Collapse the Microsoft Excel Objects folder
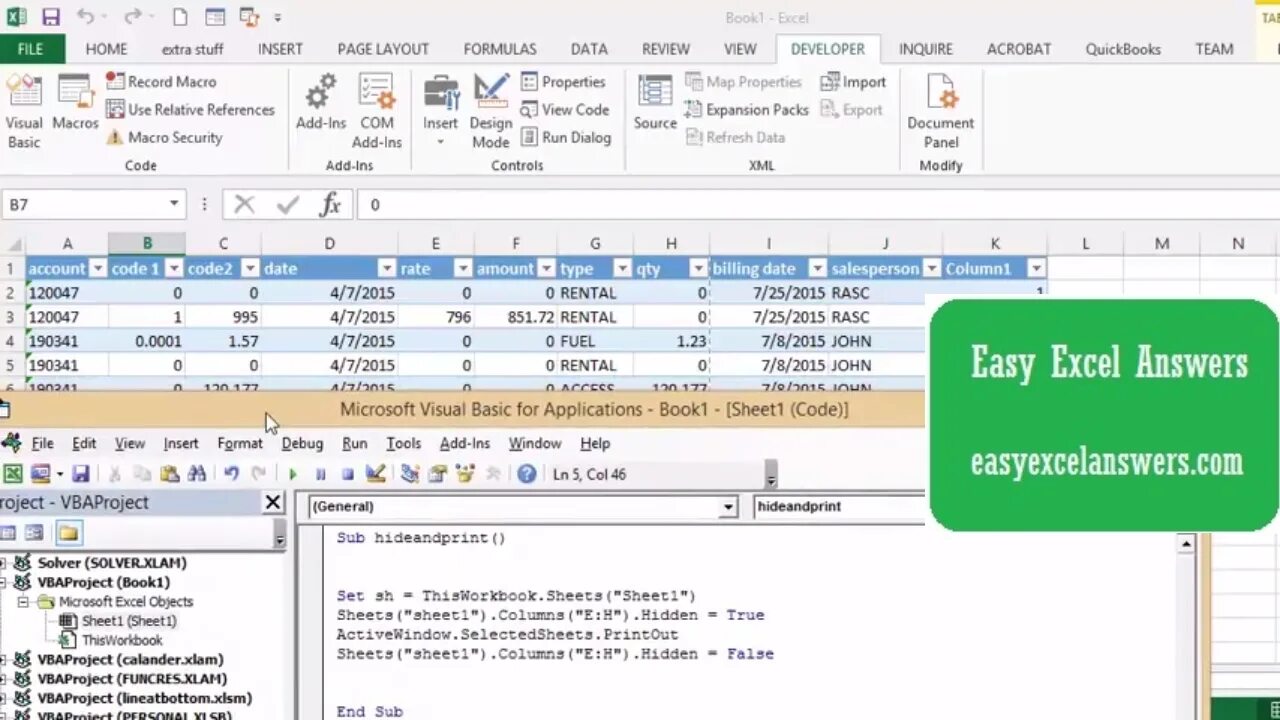Screen dimensions: 1280x720 click(x=23, y=602)
